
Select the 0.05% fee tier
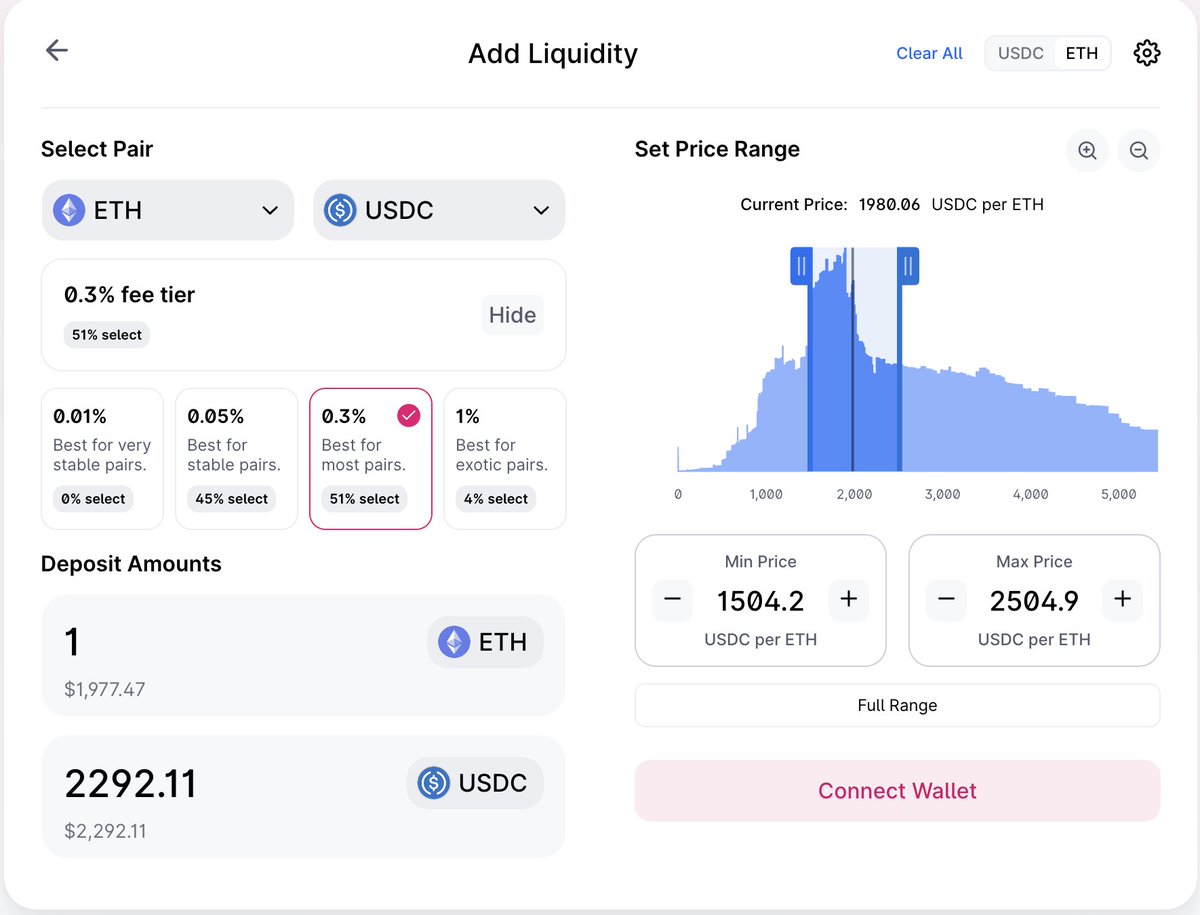pos(236,458)
